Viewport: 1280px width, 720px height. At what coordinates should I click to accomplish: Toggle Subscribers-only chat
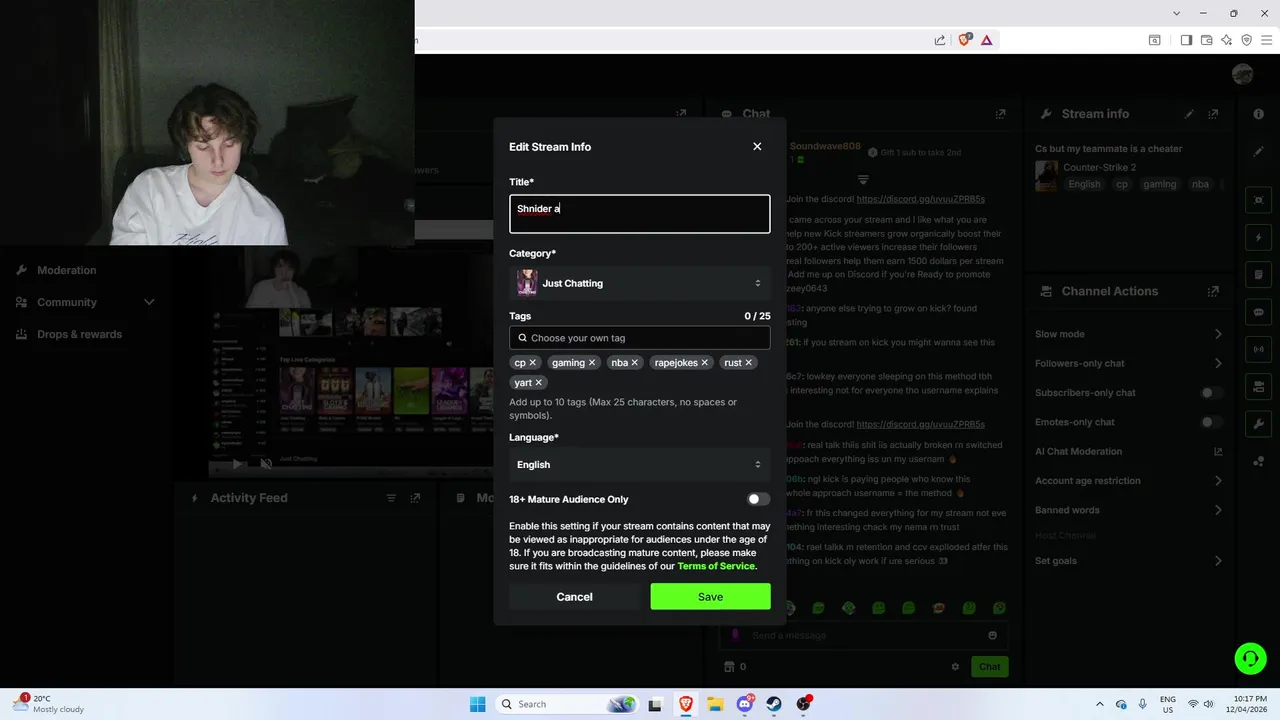click(x=1212, y=393)
